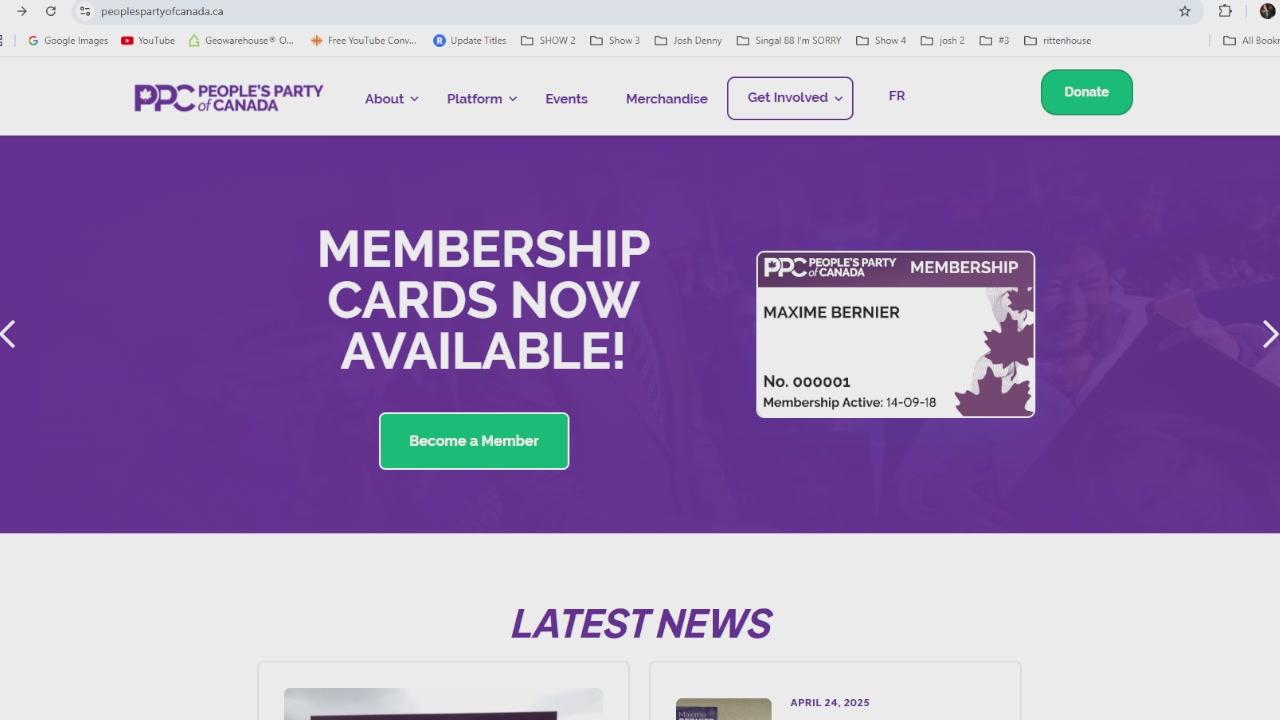
Task: Open the #3 bookmark folder
Action: point(995,41)
